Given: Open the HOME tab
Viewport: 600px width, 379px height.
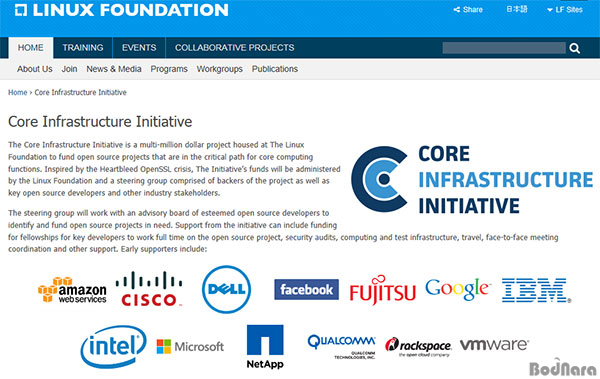Looking at the screenshot, I should (x=31, y=48).
